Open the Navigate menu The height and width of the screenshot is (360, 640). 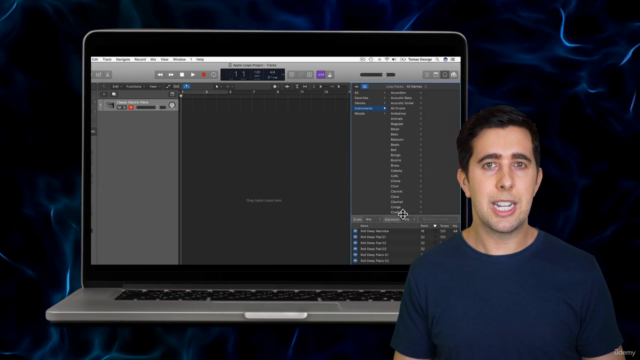tap(123, 60)
